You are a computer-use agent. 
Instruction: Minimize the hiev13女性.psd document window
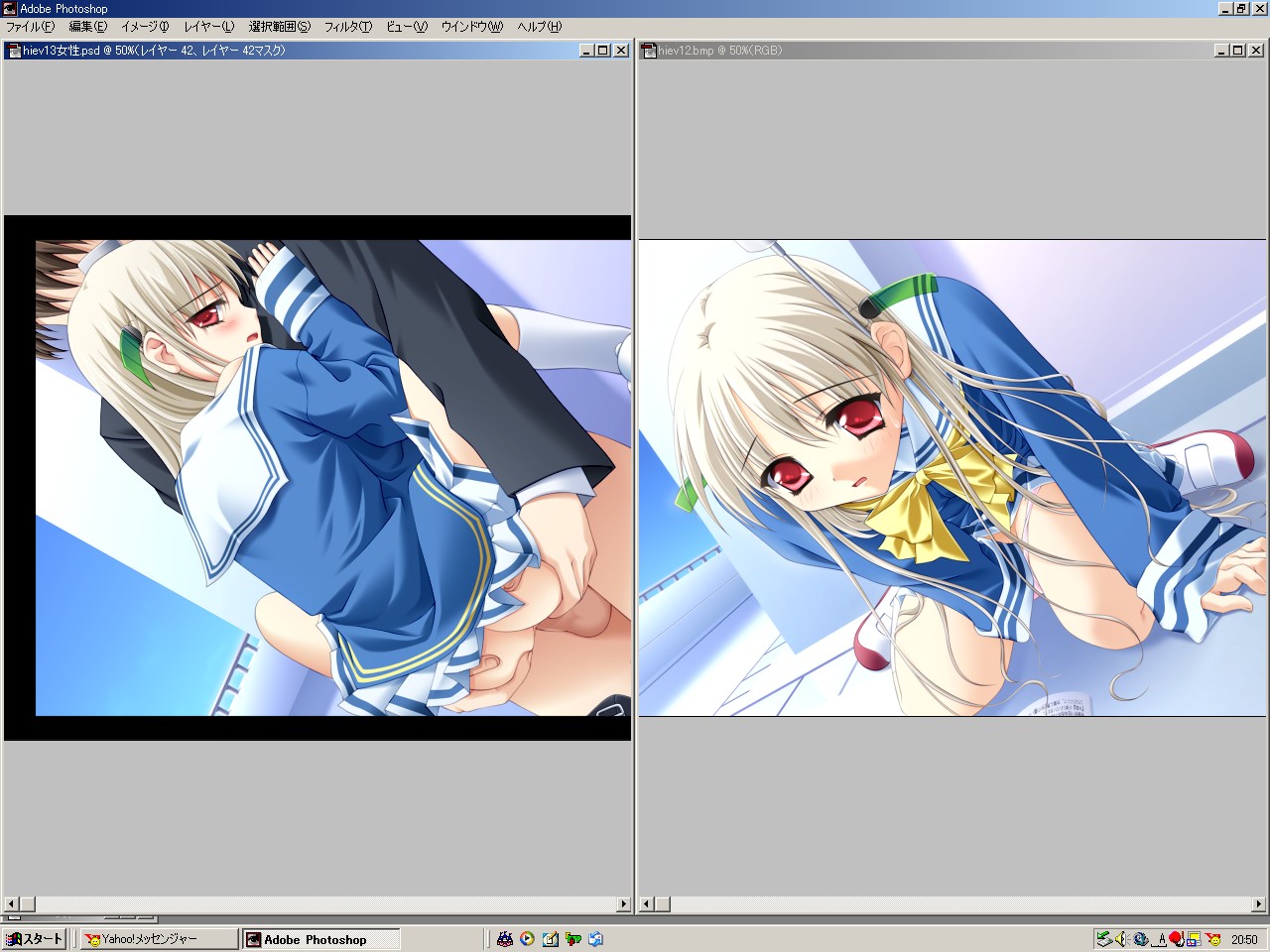pyautogui.click(x=586, y=51)
